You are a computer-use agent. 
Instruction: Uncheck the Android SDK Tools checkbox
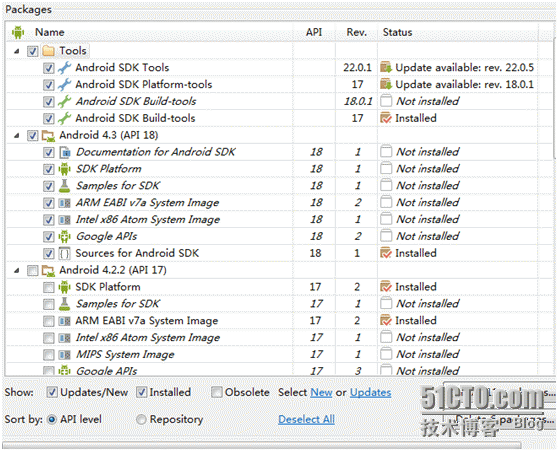pyautogui.click(x=49, y=68)
